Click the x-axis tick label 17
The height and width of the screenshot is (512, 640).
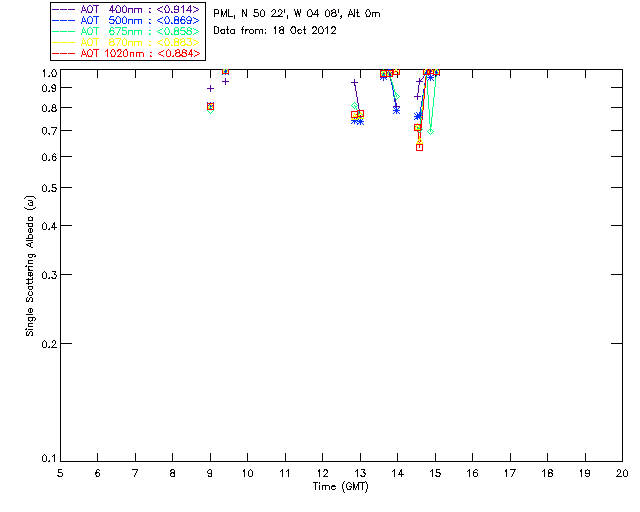click(x=510, y=473)
